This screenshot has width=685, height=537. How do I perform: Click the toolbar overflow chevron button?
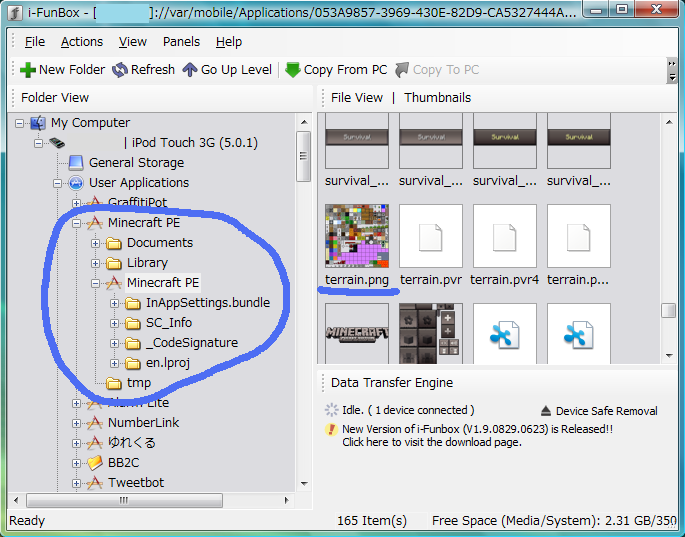(672, 71)
